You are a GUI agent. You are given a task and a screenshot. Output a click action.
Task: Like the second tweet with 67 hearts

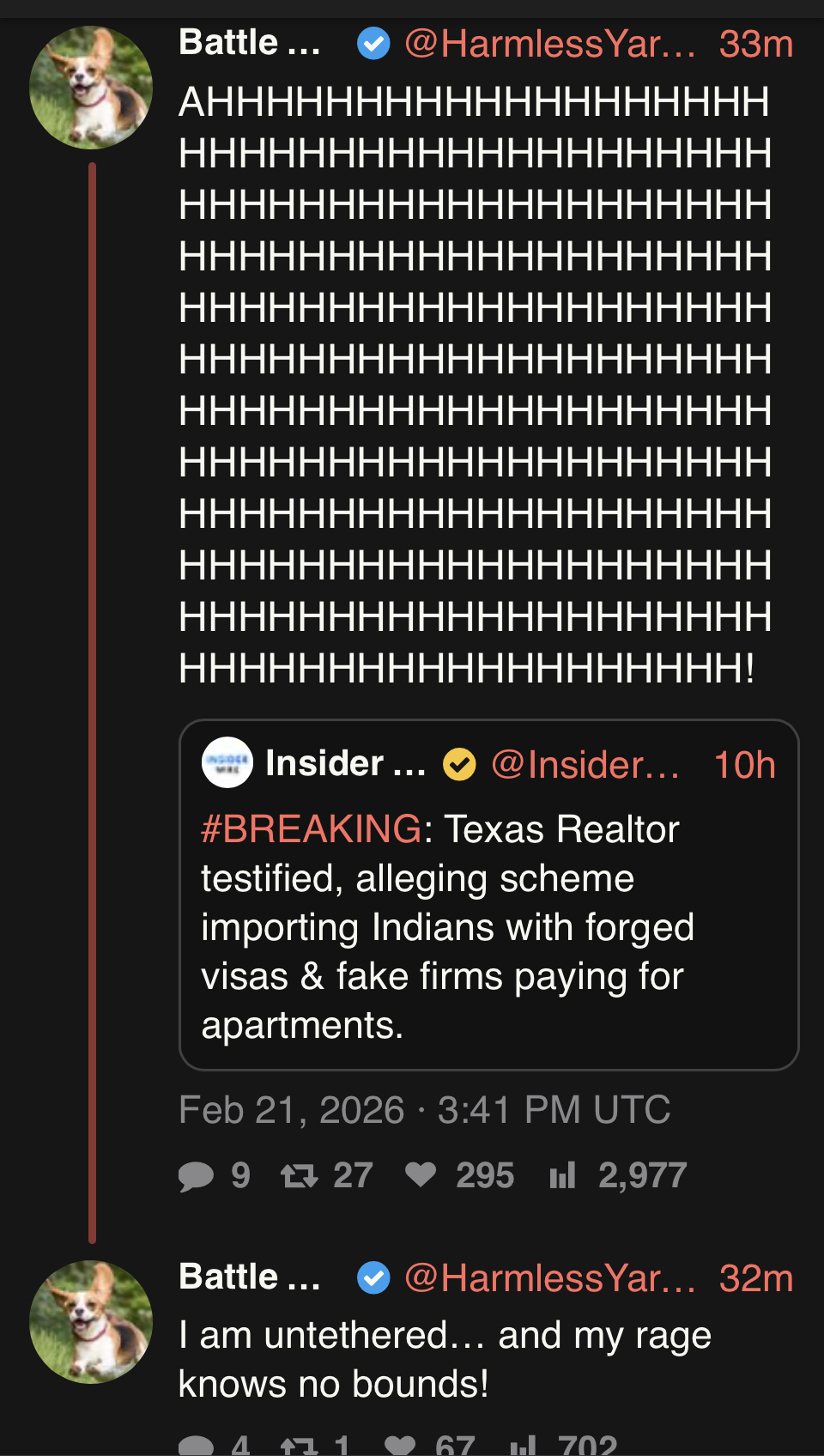pyautogui.click(x=400, y=1446)
